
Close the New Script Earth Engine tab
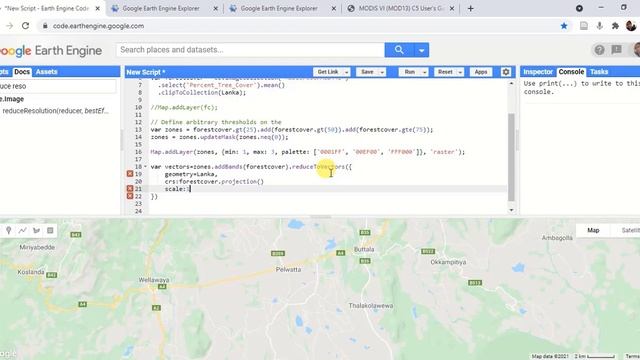point(98,8)
